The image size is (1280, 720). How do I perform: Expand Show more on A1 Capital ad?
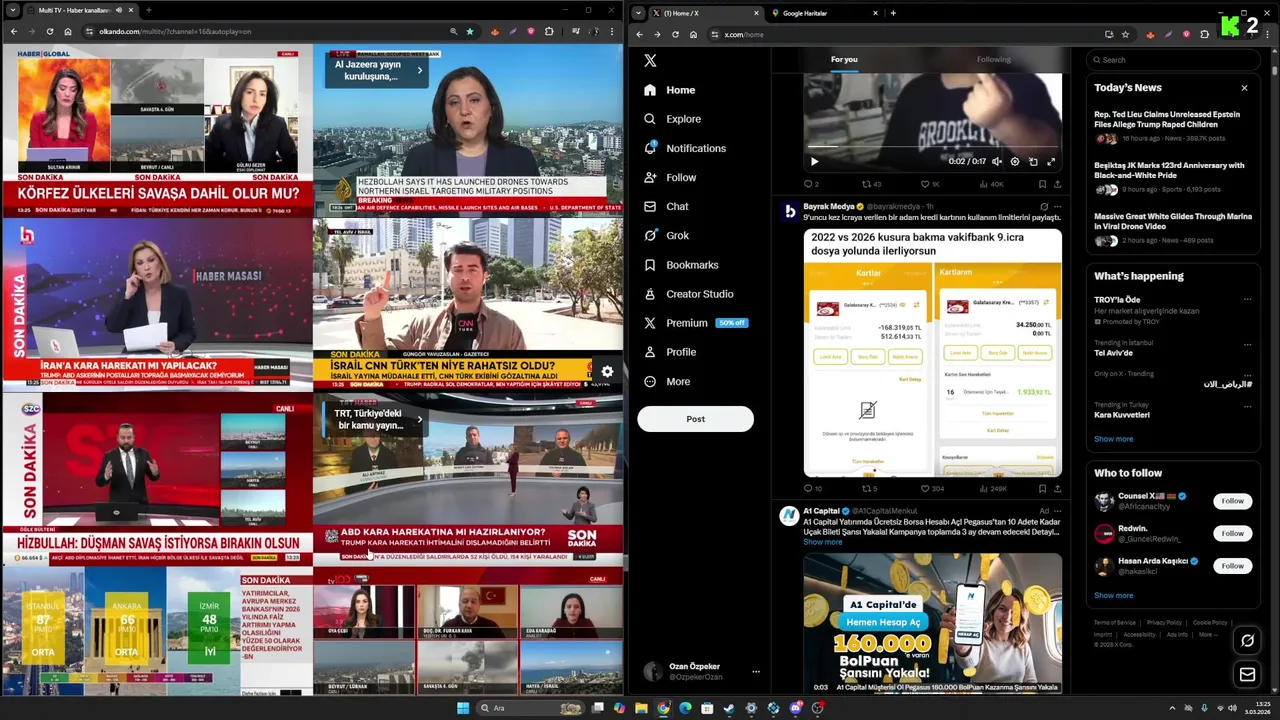click(822, 542)
